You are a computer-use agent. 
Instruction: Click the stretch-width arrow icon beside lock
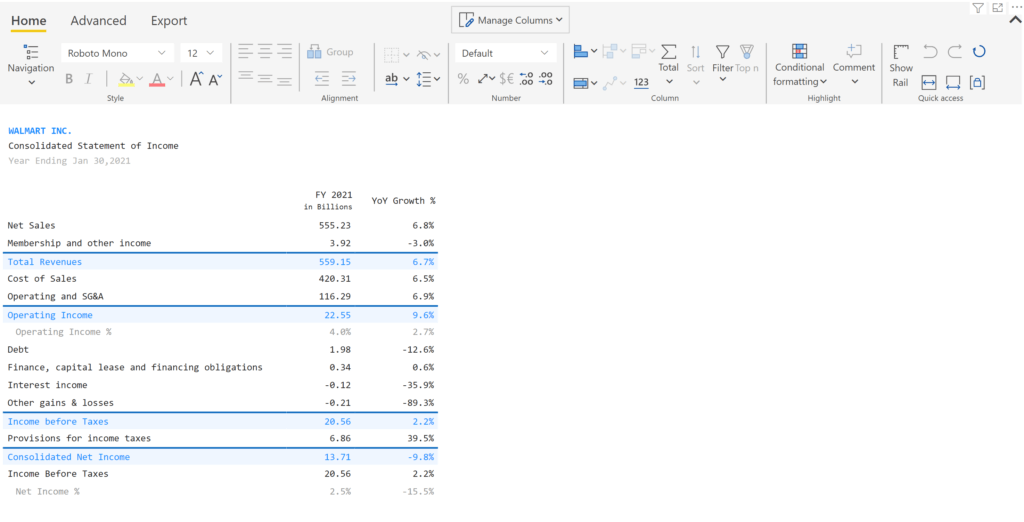[953, 82]
